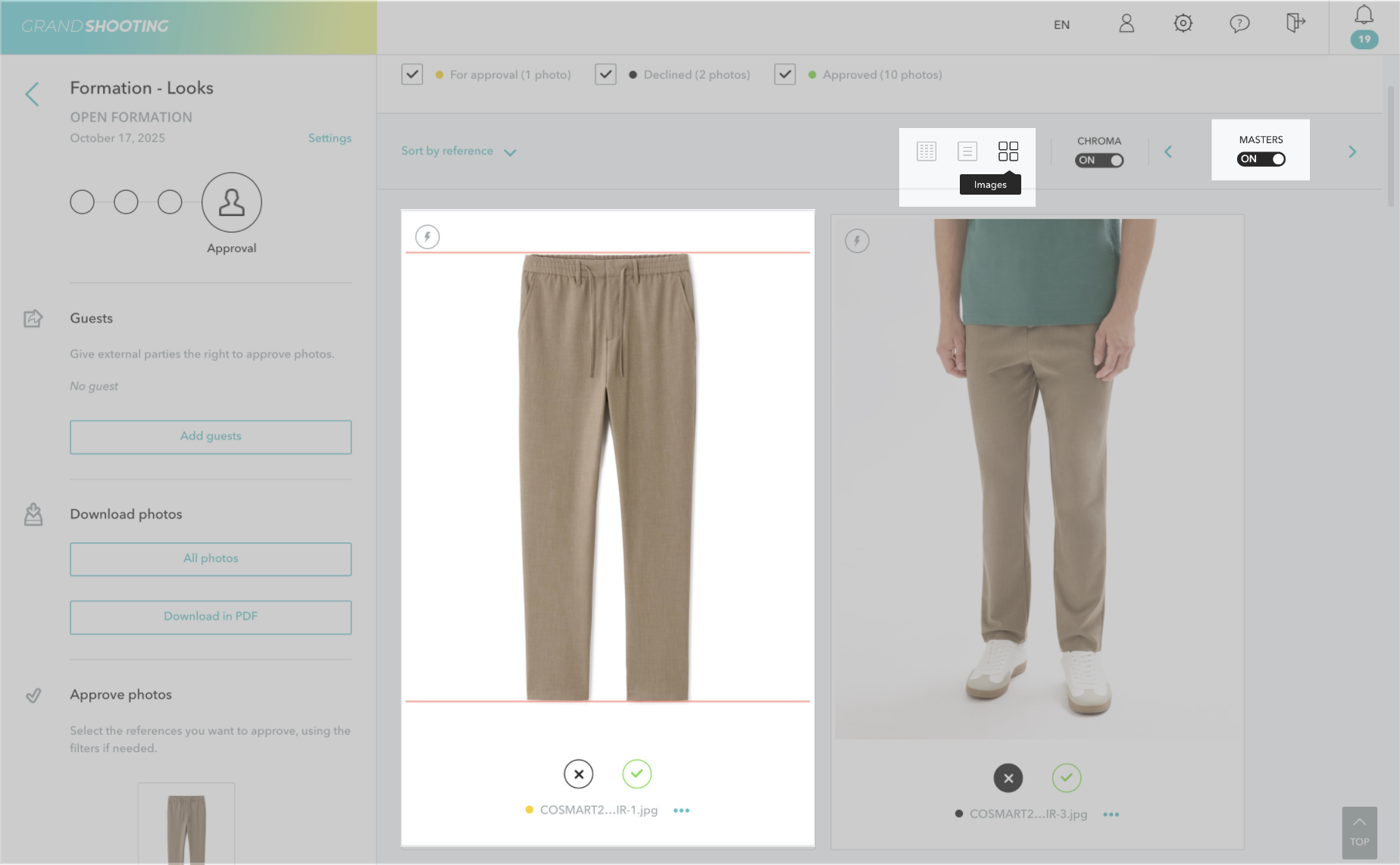Open the trousers product photo

pos(608,477)
